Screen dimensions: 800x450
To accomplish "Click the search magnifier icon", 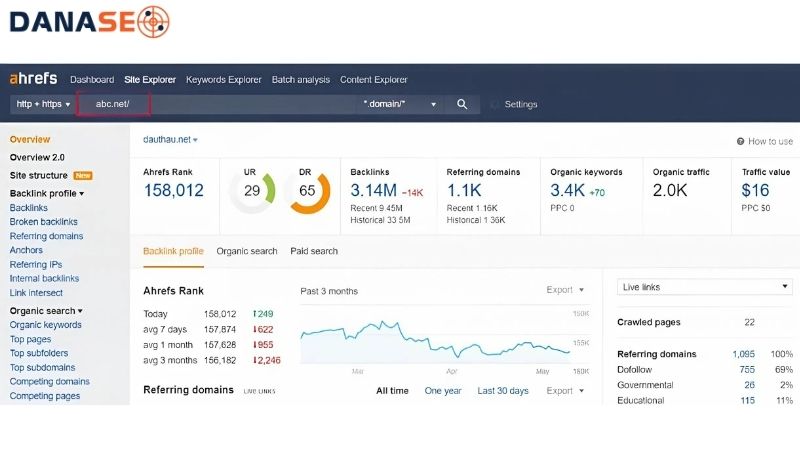I will click(x=462, y=104).
